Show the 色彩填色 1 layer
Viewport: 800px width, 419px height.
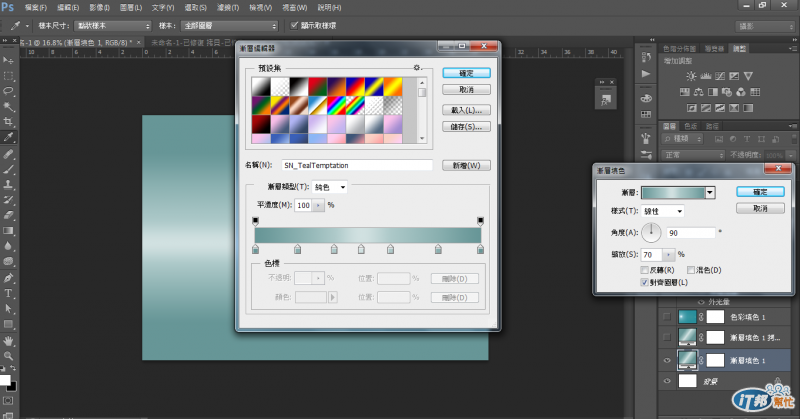click(x=667, y=317)
